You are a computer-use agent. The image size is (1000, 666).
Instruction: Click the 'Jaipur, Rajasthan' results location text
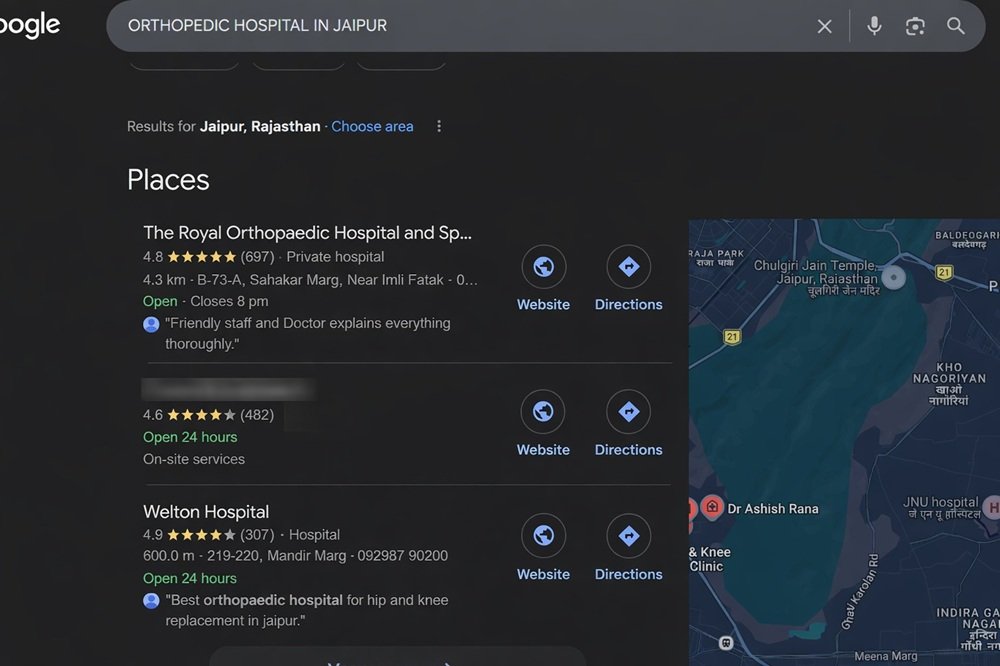pos(260,126)
